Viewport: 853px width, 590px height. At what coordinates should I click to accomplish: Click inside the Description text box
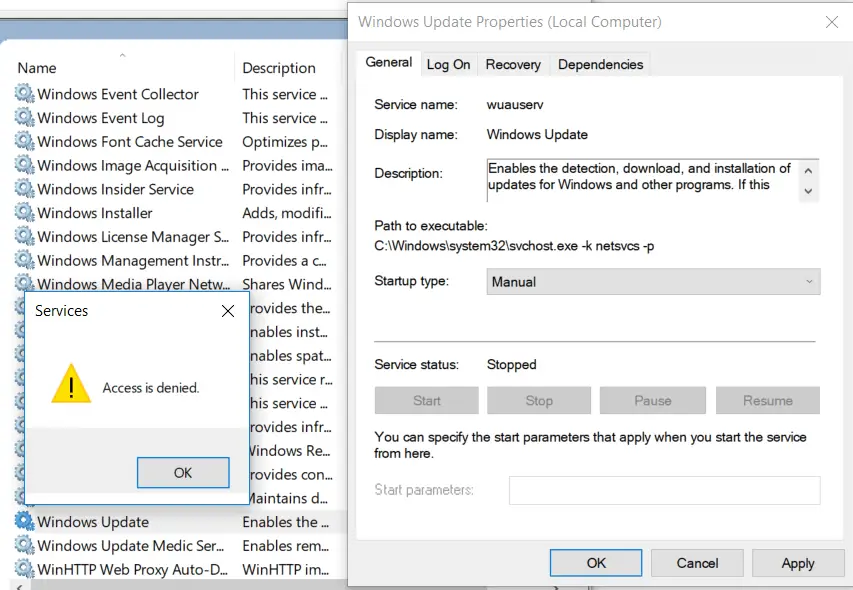[x=642, y=180]
